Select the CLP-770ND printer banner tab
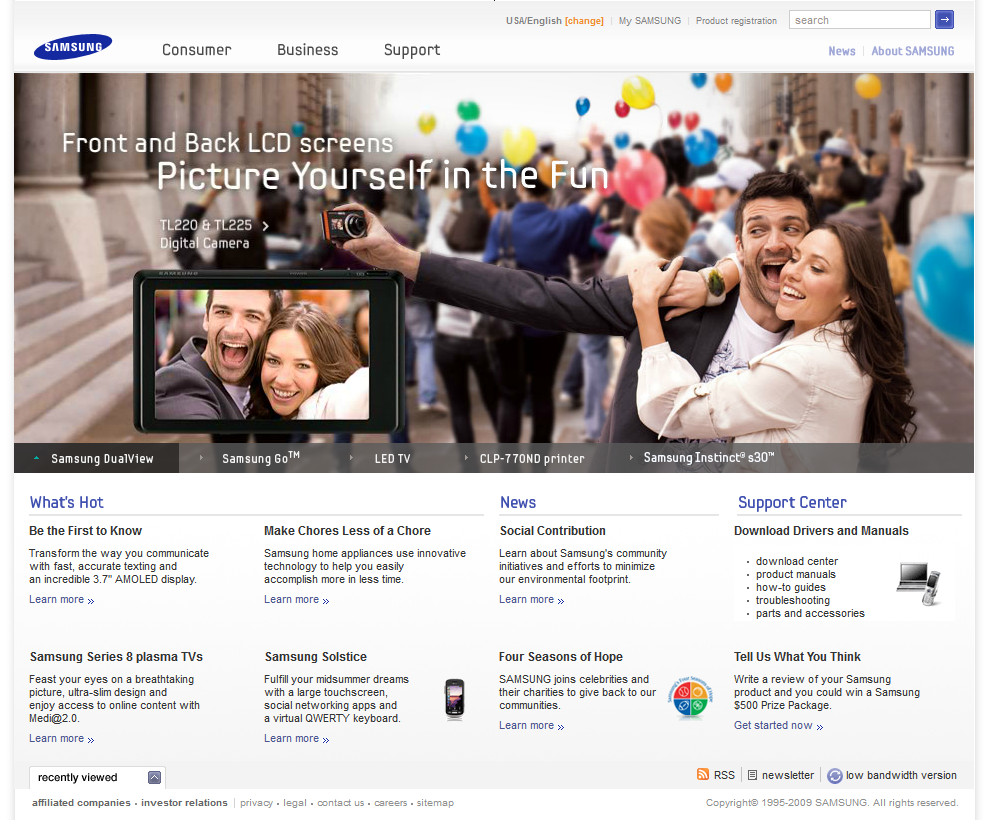990x820 pixels. (532, 459)
